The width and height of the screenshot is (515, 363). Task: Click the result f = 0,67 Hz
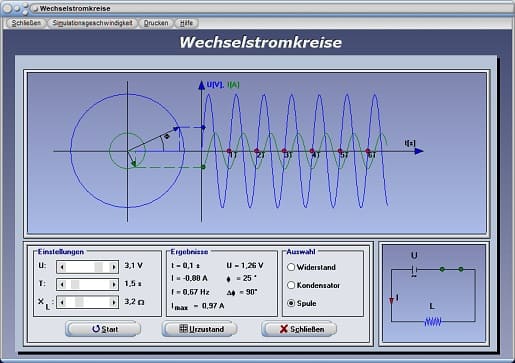coord(190,292)
